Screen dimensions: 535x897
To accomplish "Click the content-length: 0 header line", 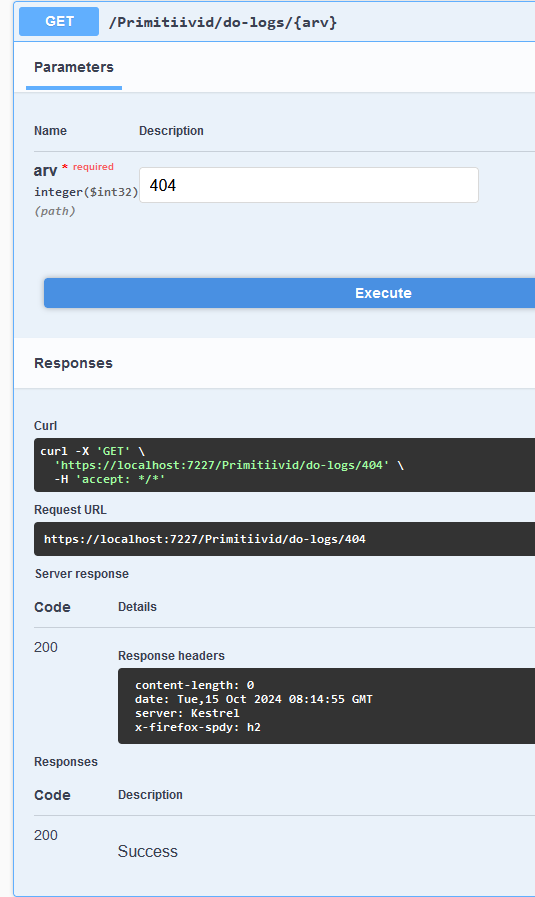I will click(x=195, y=685).
